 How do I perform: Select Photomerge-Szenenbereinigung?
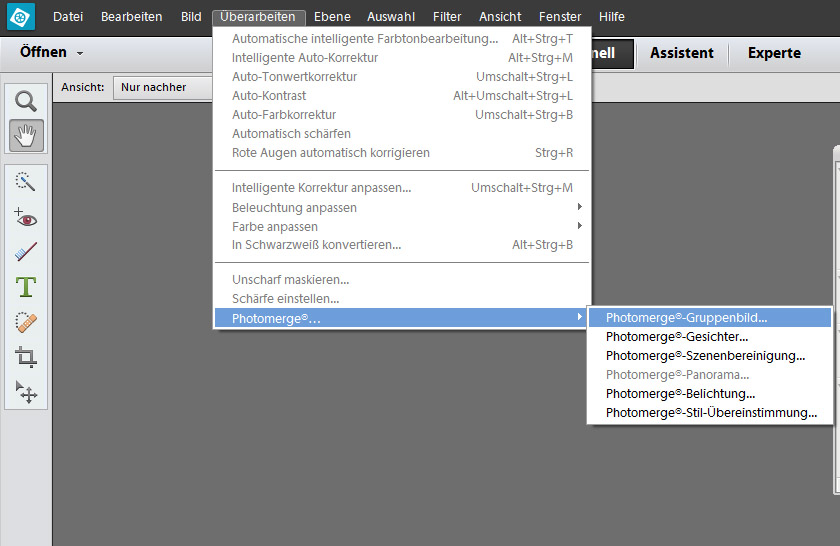[x=710, y=356]
